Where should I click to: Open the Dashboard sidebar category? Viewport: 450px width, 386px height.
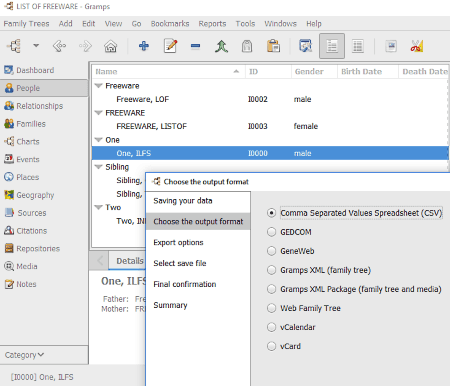click(44, 70)
